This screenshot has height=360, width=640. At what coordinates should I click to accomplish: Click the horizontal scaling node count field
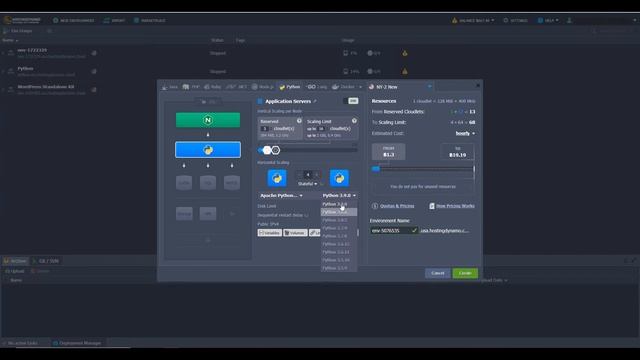[308, 175]
